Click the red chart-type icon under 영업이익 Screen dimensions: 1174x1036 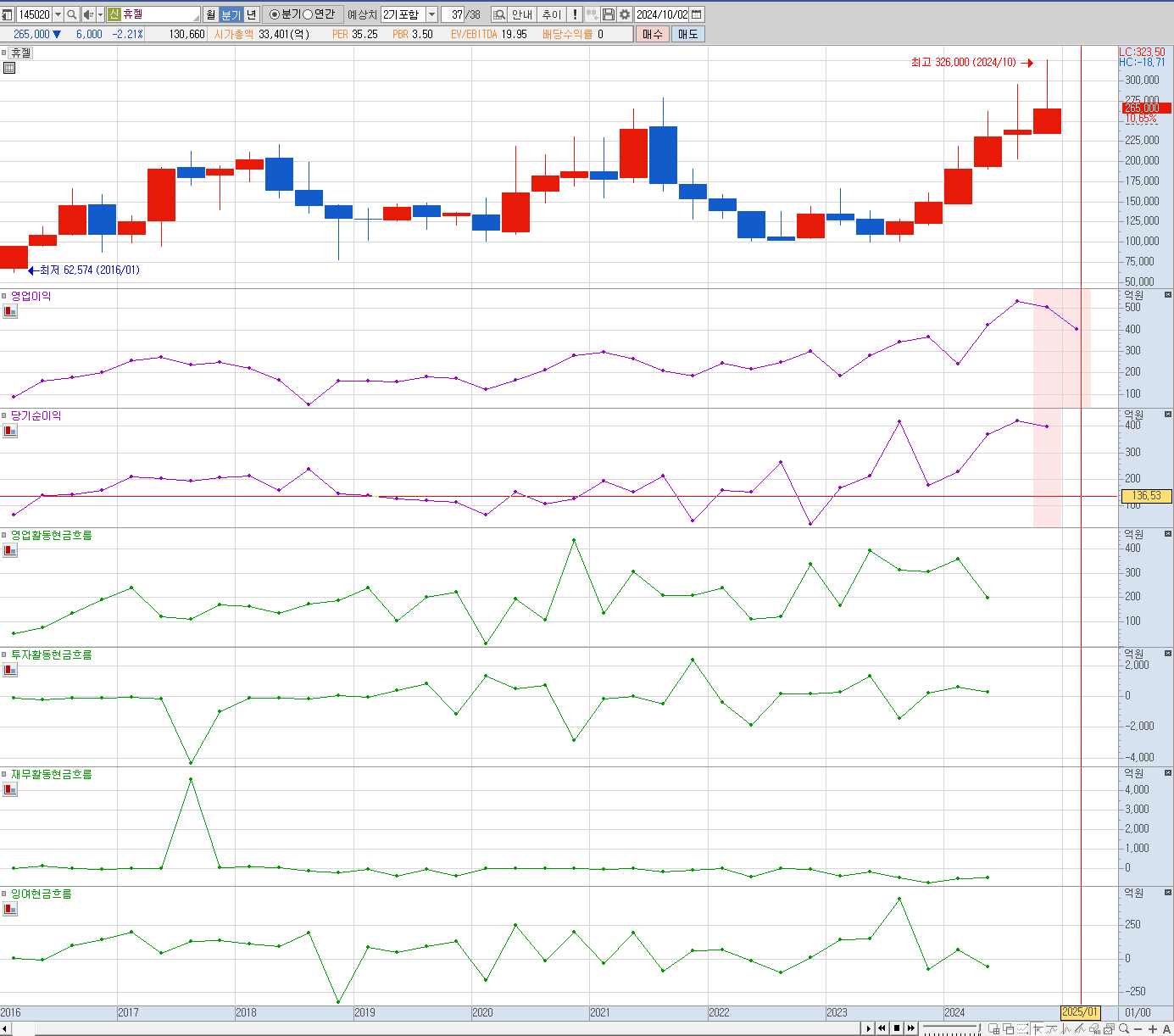coord(10,311)
